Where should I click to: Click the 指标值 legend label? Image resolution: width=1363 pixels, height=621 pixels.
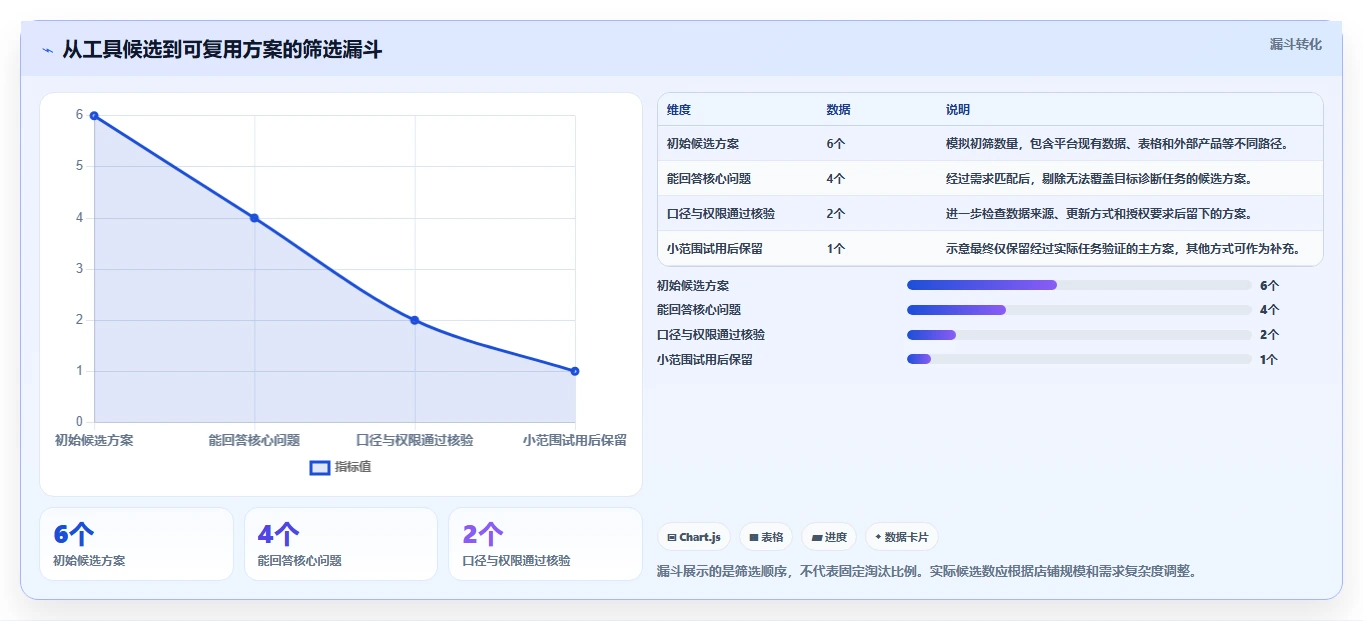(353, 467)
